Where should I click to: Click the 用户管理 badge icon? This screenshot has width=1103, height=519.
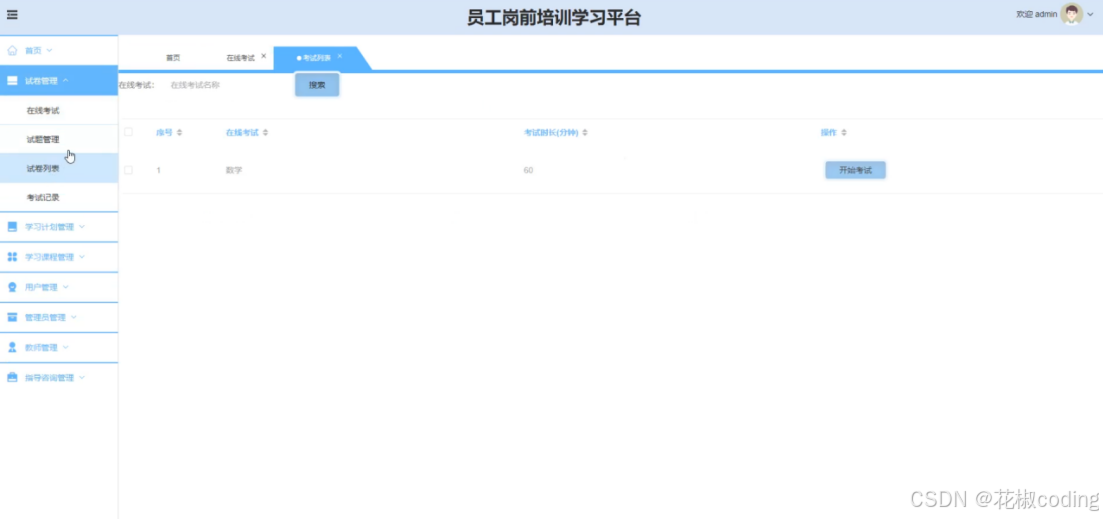[x=12, y=287]
